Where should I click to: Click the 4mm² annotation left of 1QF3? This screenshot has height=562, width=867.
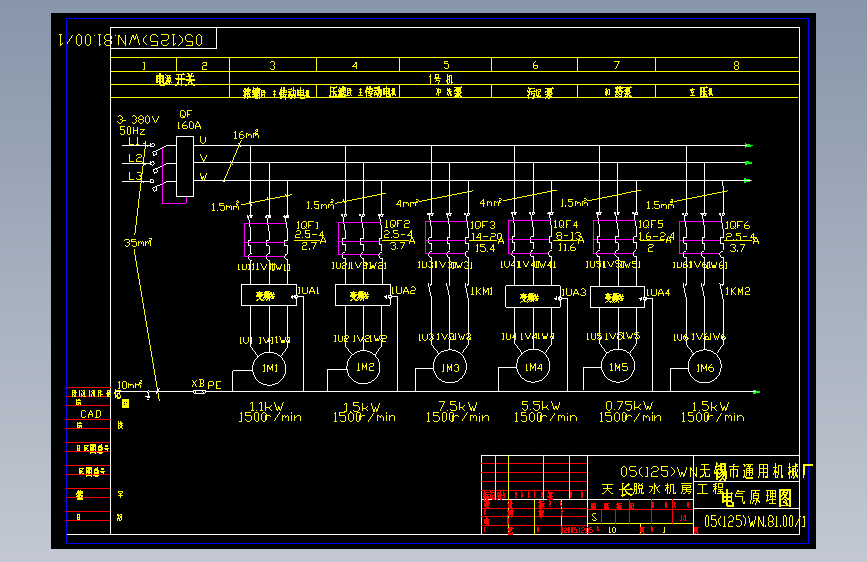[x=406, y=204]
